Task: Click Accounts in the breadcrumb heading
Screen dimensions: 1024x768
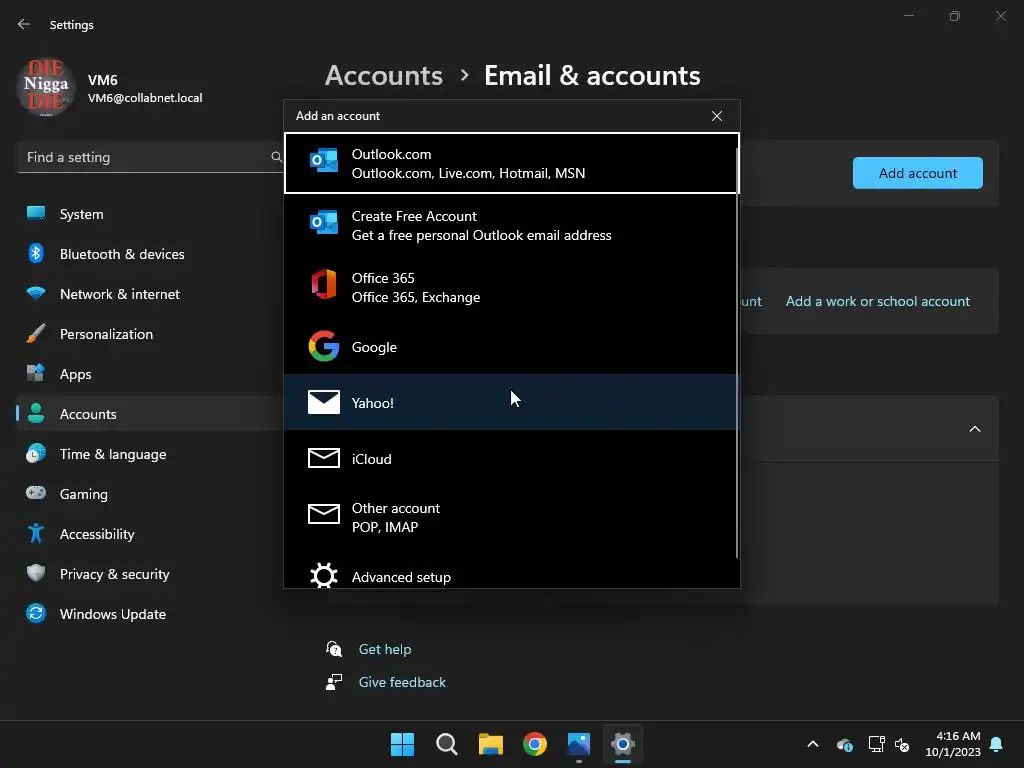Action: tap(384, 76)
